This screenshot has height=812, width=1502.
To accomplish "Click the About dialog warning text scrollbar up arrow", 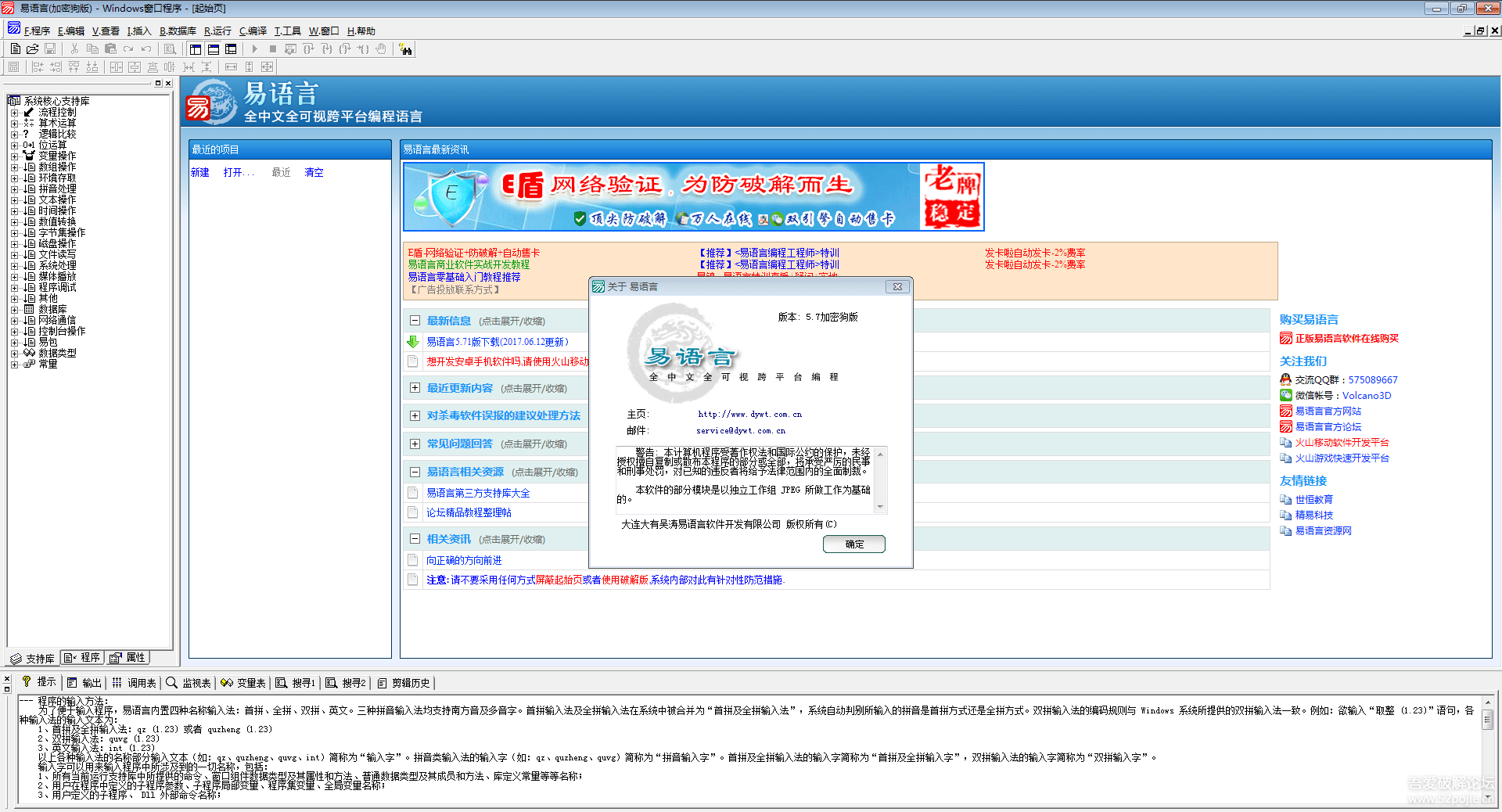I will pyautogui.click(x=880, y=454).
